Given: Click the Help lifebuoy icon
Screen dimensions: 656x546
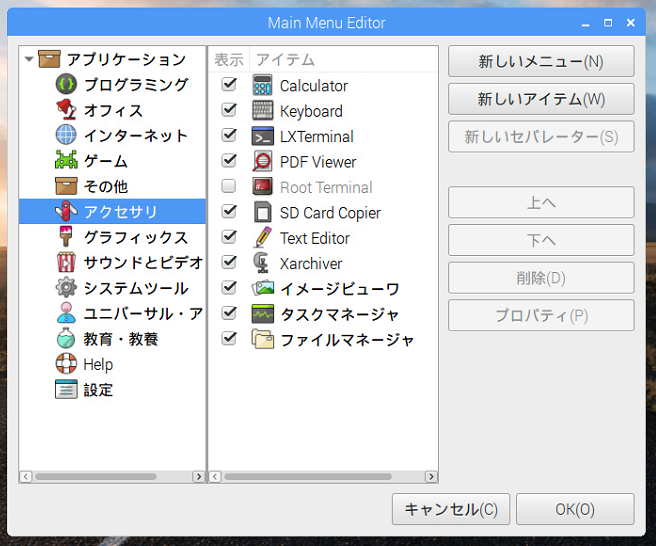Looking at the screenshot, I should click(66, 364).
